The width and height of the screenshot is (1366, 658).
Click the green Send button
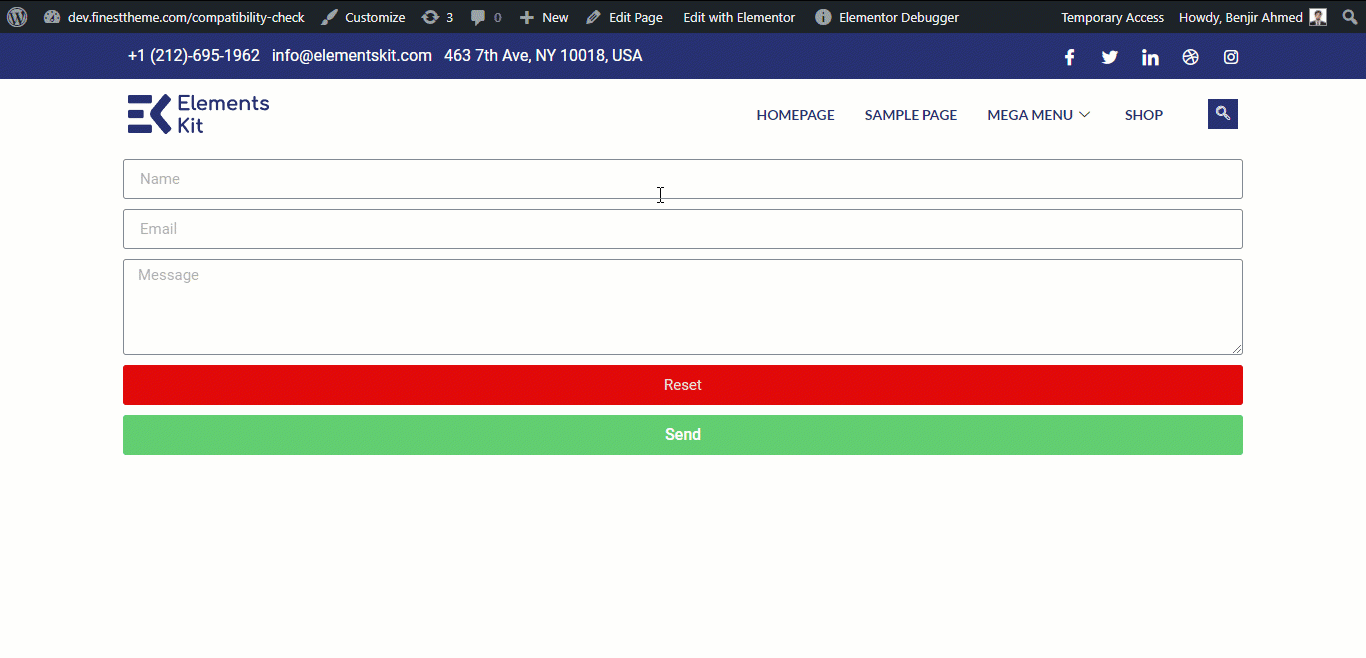683,435
